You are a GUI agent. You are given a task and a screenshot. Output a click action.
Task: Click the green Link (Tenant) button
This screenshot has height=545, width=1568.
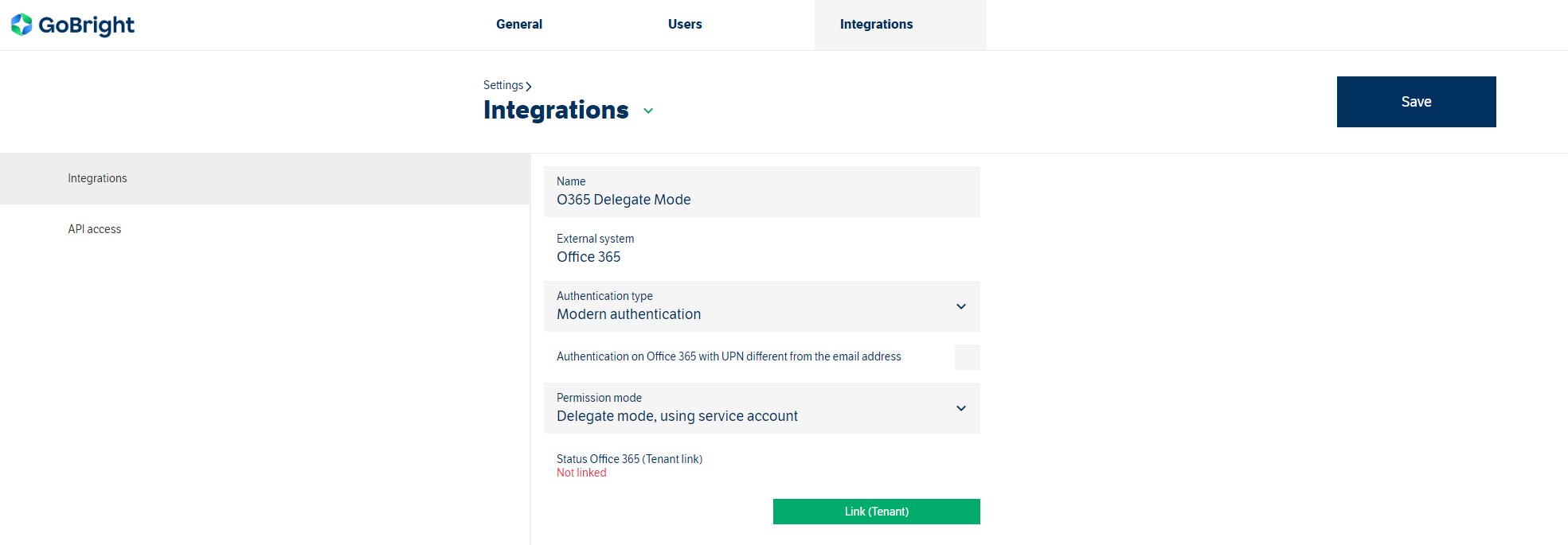[x=876, y=512]
